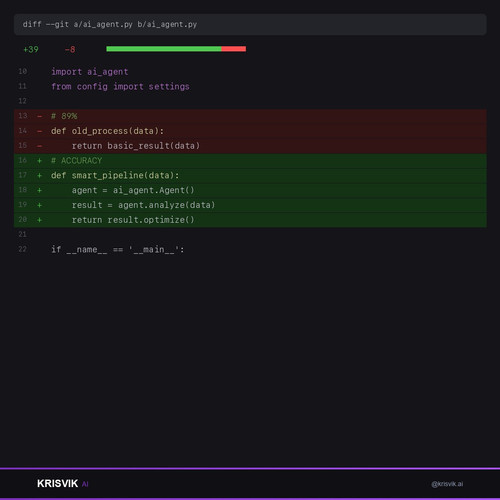Screen dimensions: 500x500
Task: Click the plus marker on line 17
Action: tap(40, 176)
